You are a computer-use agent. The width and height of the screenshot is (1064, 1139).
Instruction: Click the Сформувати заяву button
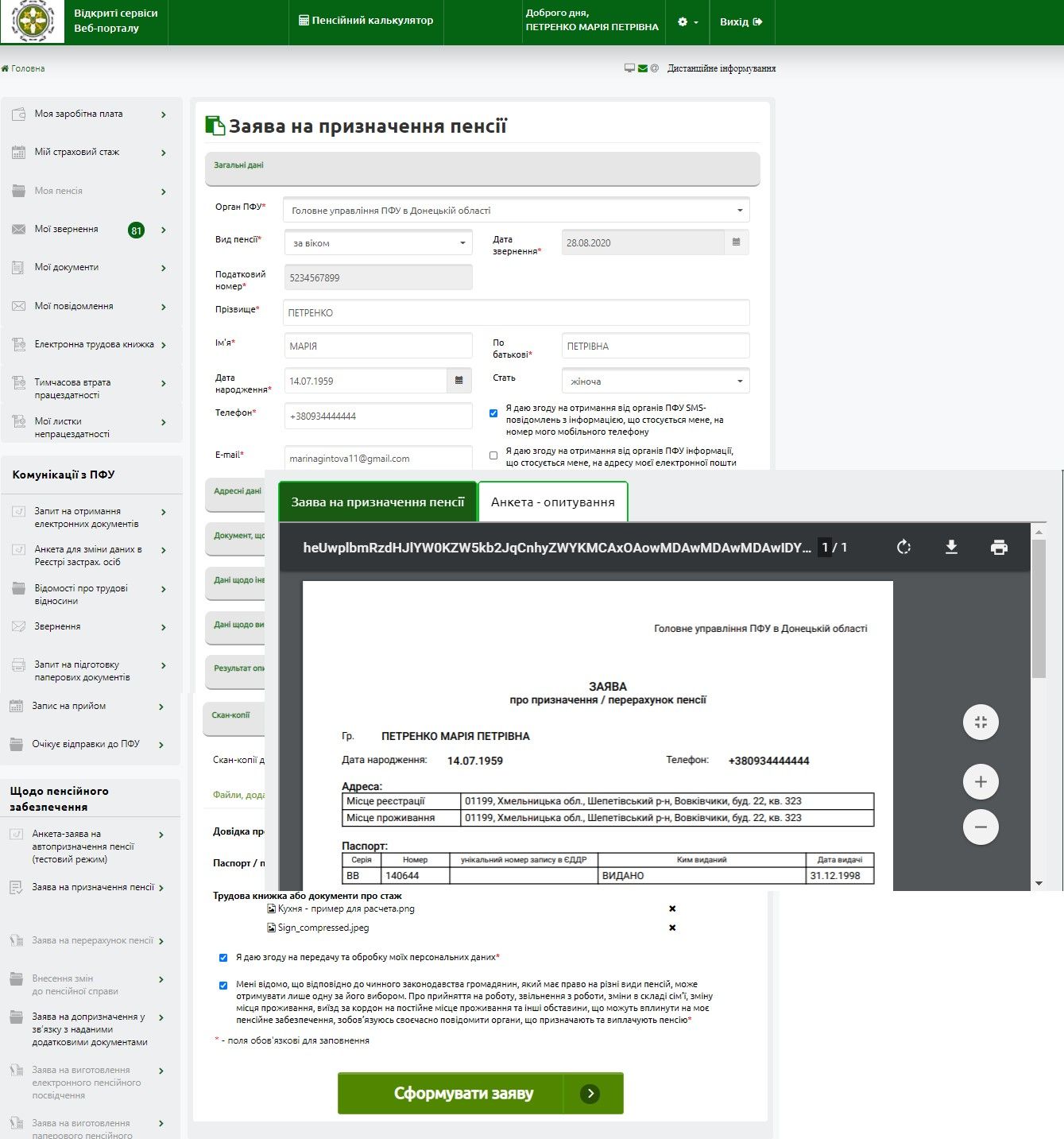pyautogui.click(x=480, y=1094)
